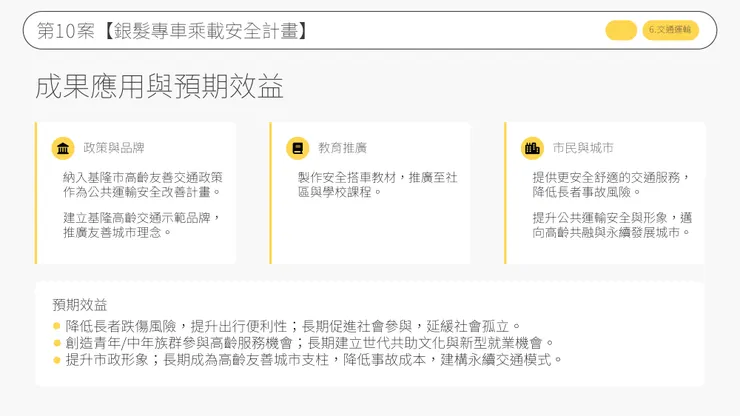The width and height of the screenshot is (740, 416).
Task: Click the yellow bullet before 降低長者跌傷風險
Action: [x=57, y=326]
